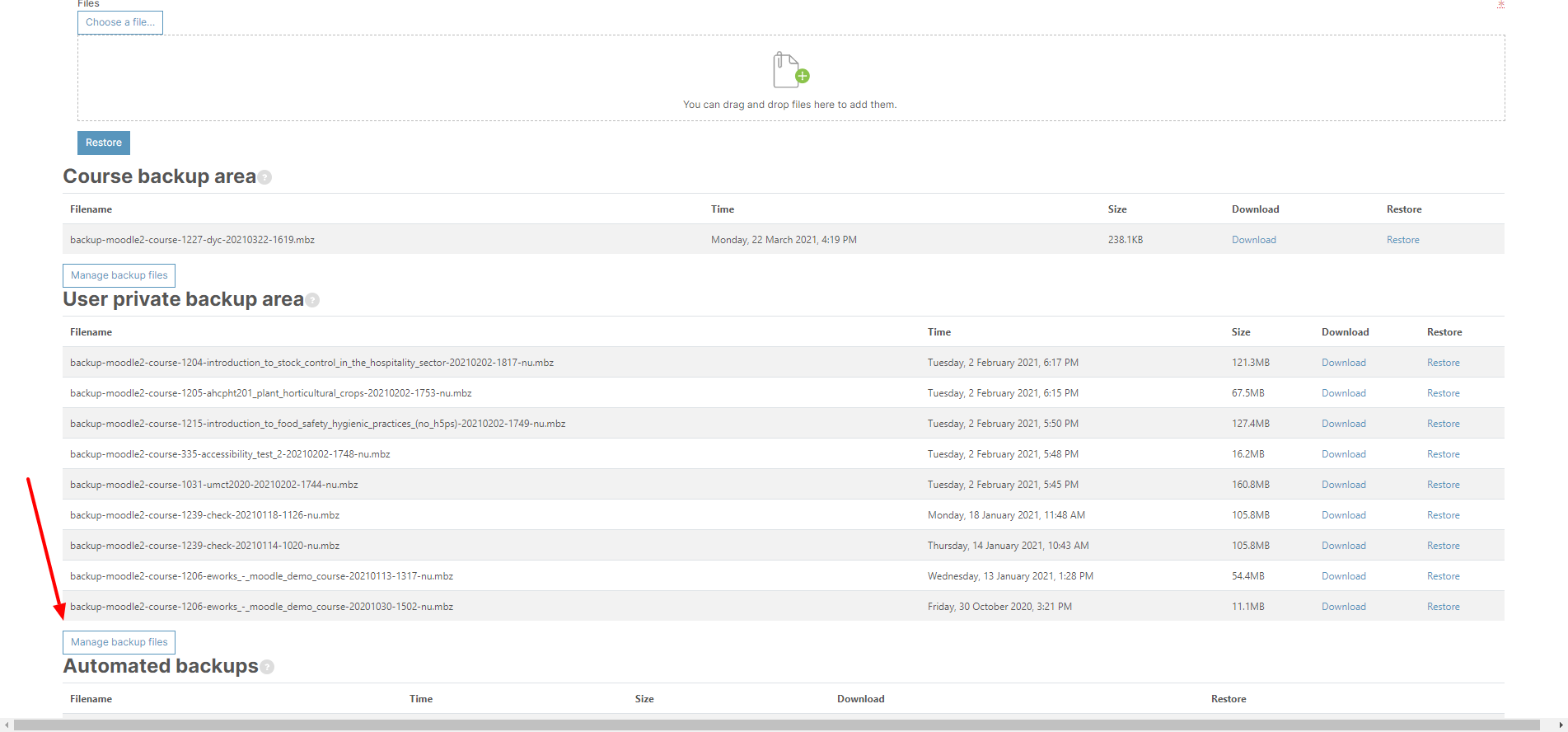
Task: Restore the food_safety_hygienic_practices backup
Action: pyautogui.click(x=1444, y=424)
